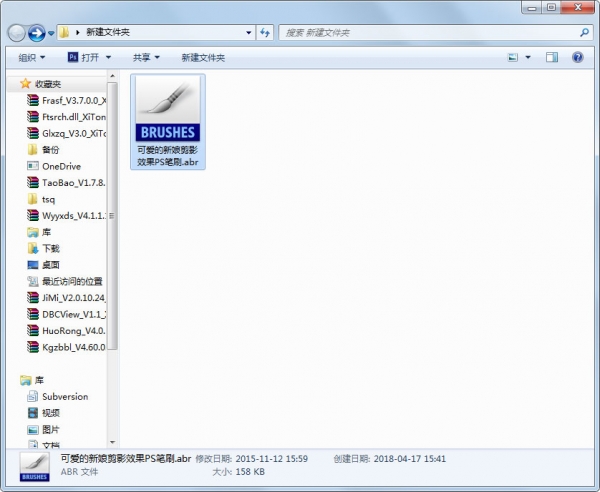Click the file size 158 KB value
600x492 pixels.
[x=250, y=472]
